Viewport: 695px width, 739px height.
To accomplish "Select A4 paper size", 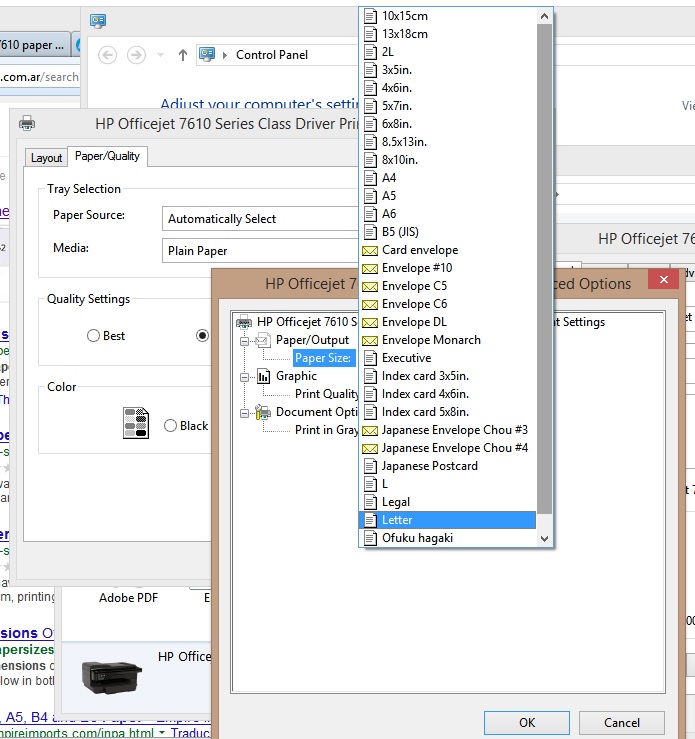I will pyautogui.click(x=448, y=178).
